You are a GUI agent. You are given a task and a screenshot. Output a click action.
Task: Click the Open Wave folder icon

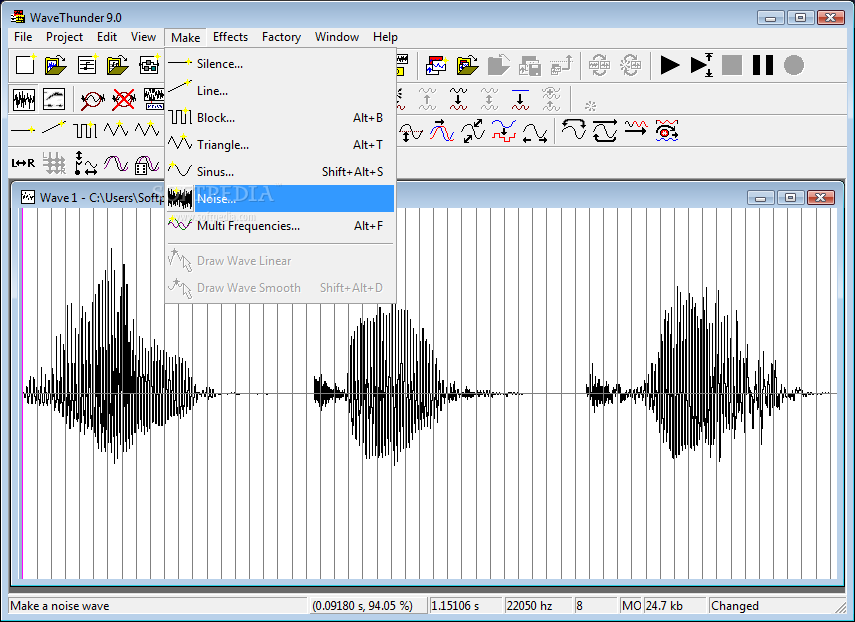point(56,65)
